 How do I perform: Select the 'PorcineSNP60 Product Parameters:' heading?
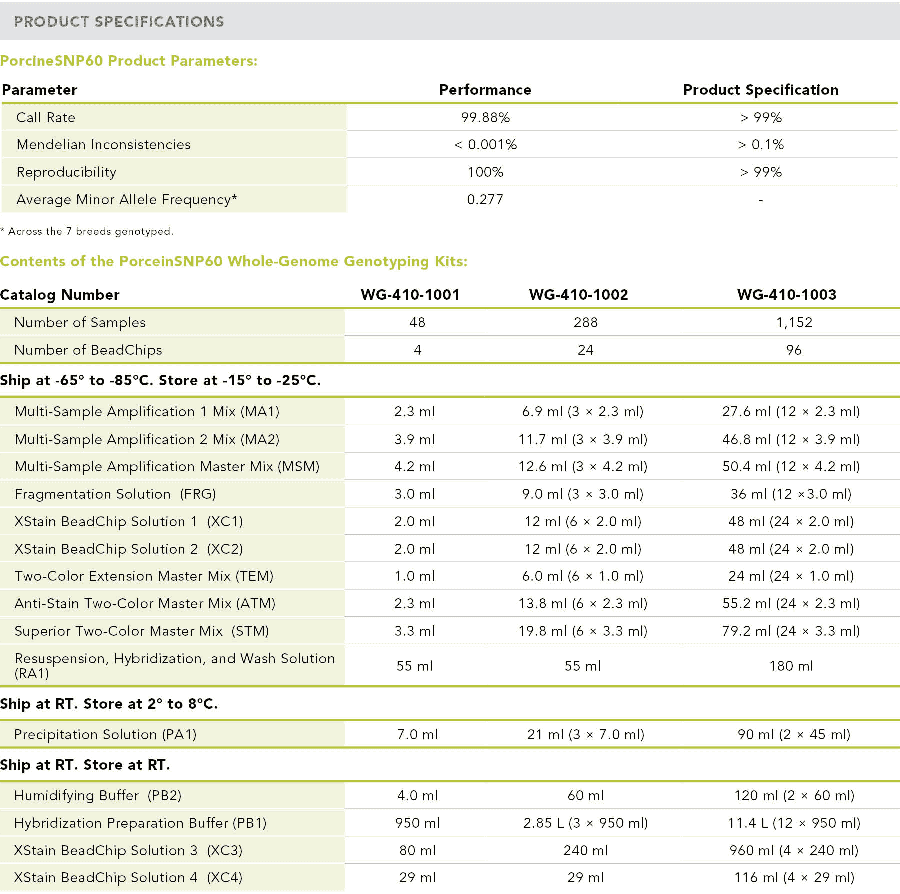(x=129, y=61)
